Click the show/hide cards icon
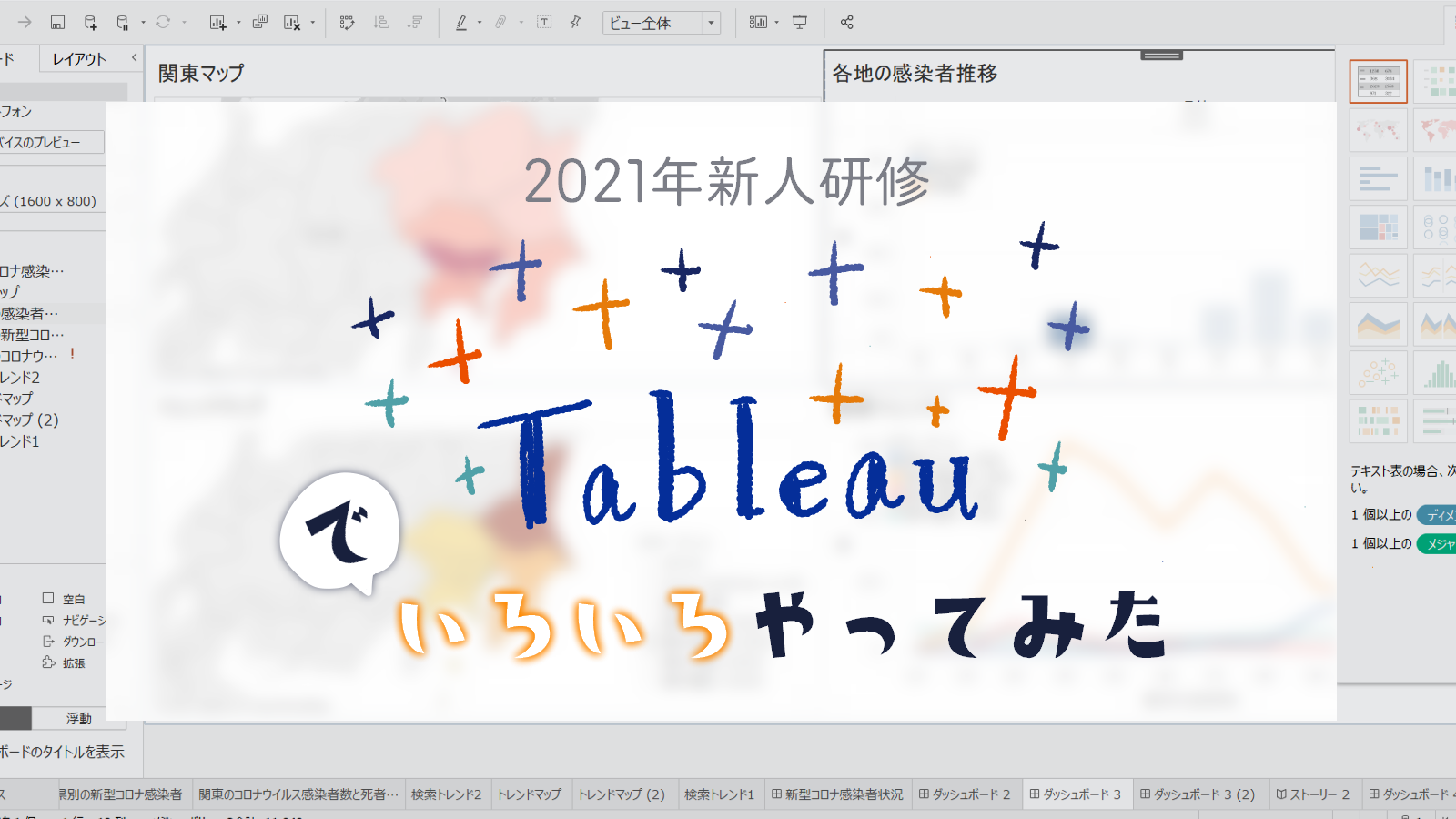Image resolution: width=1456 pixels, height=819 pixels. (x=758, y=22)
